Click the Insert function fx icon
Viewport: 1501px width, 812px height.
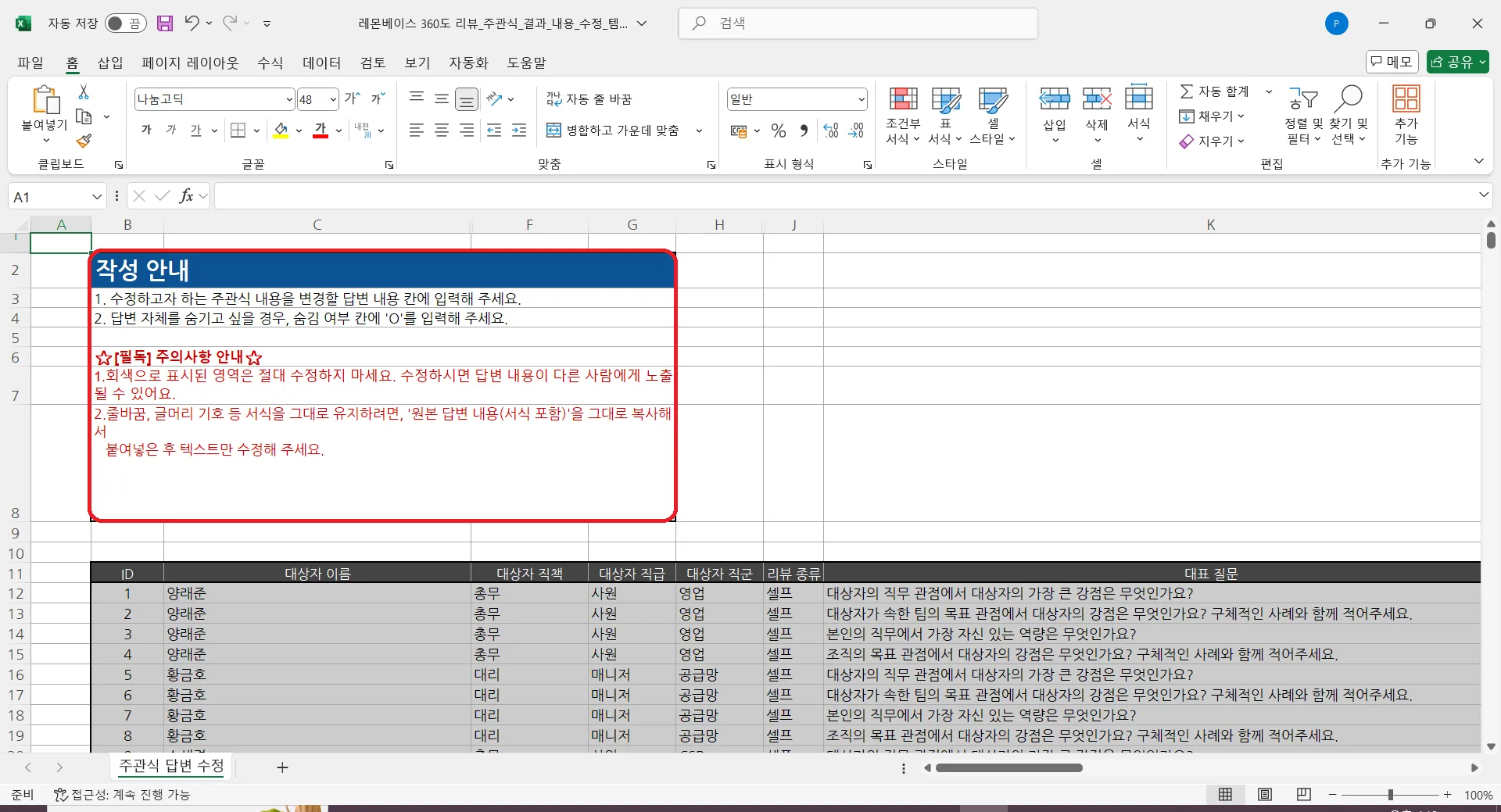tap(186, 196)
